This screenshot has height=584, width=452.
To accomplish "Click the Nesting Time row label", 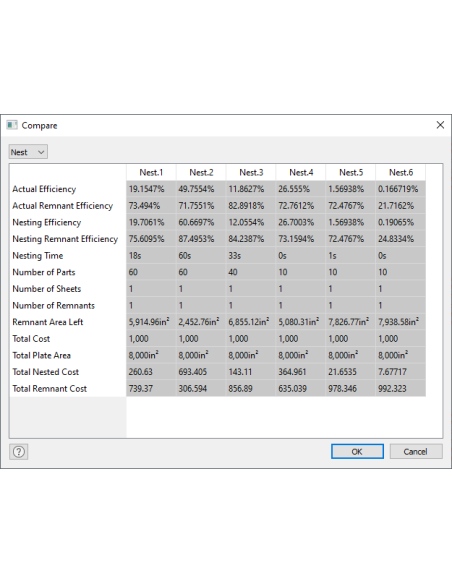I will tap(38, 256).
